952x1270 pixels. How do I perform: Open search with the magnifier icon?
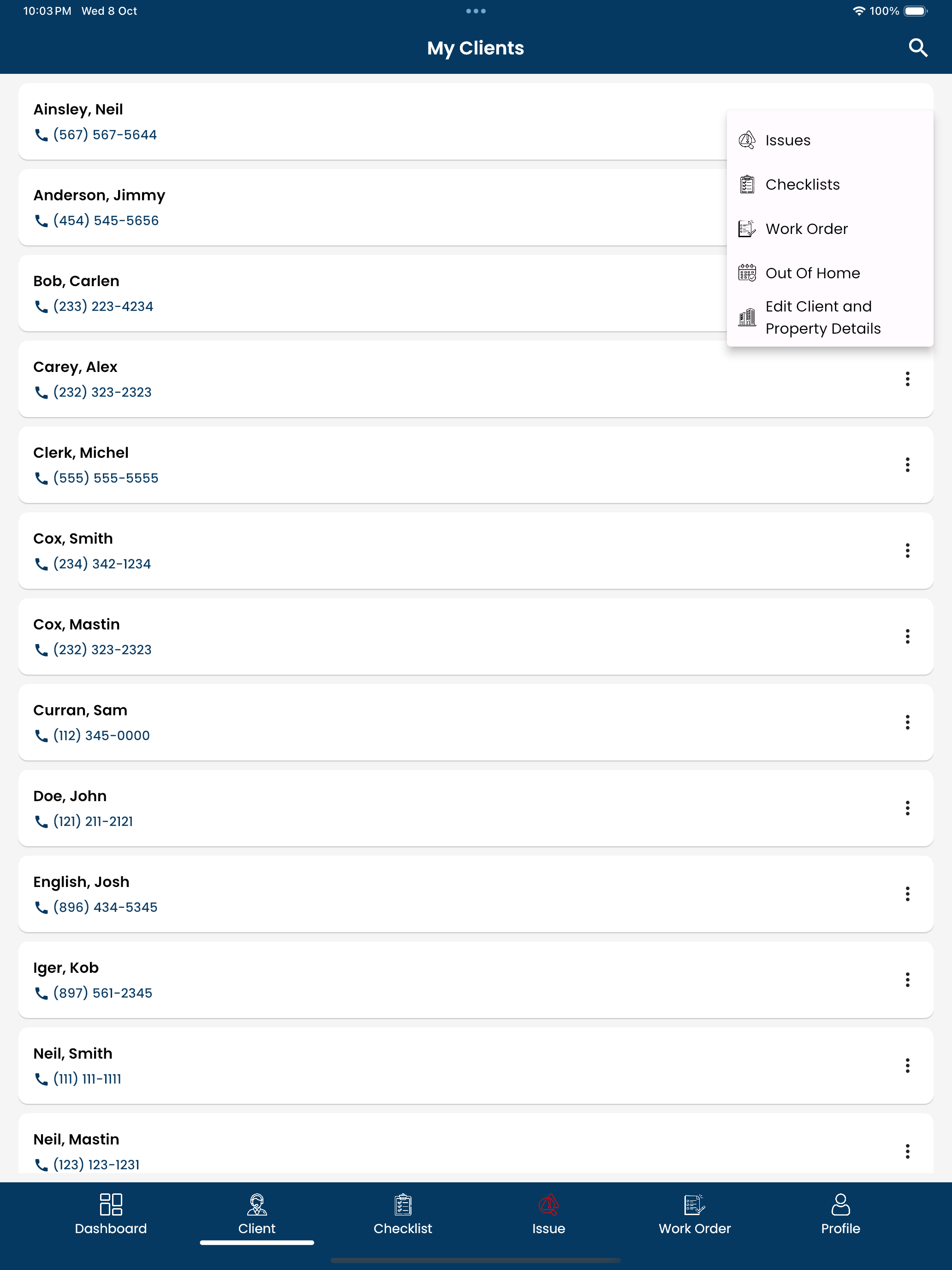(917, 48)
